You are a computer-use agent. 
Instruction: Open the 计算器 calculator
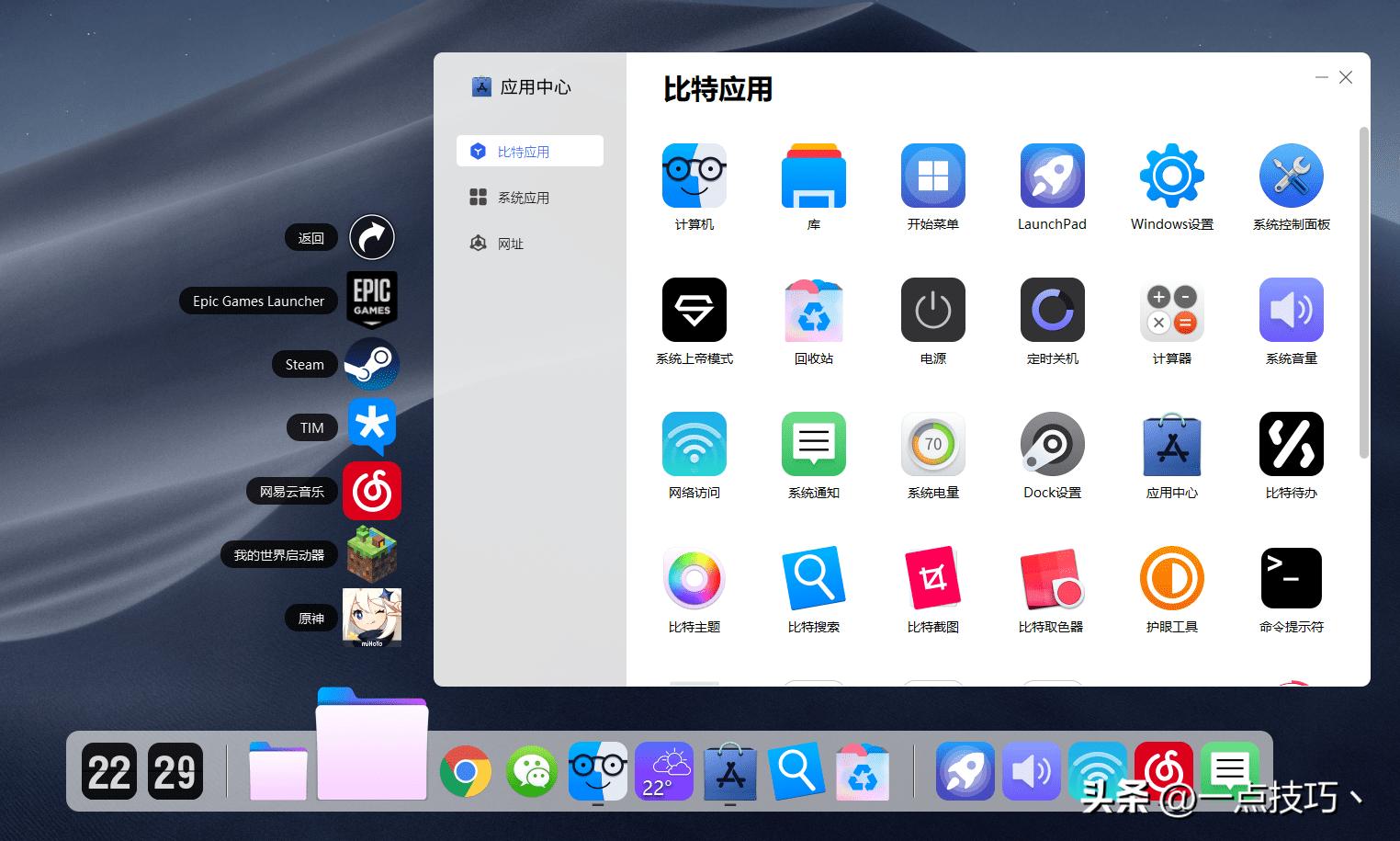(x=1171, y=310)
